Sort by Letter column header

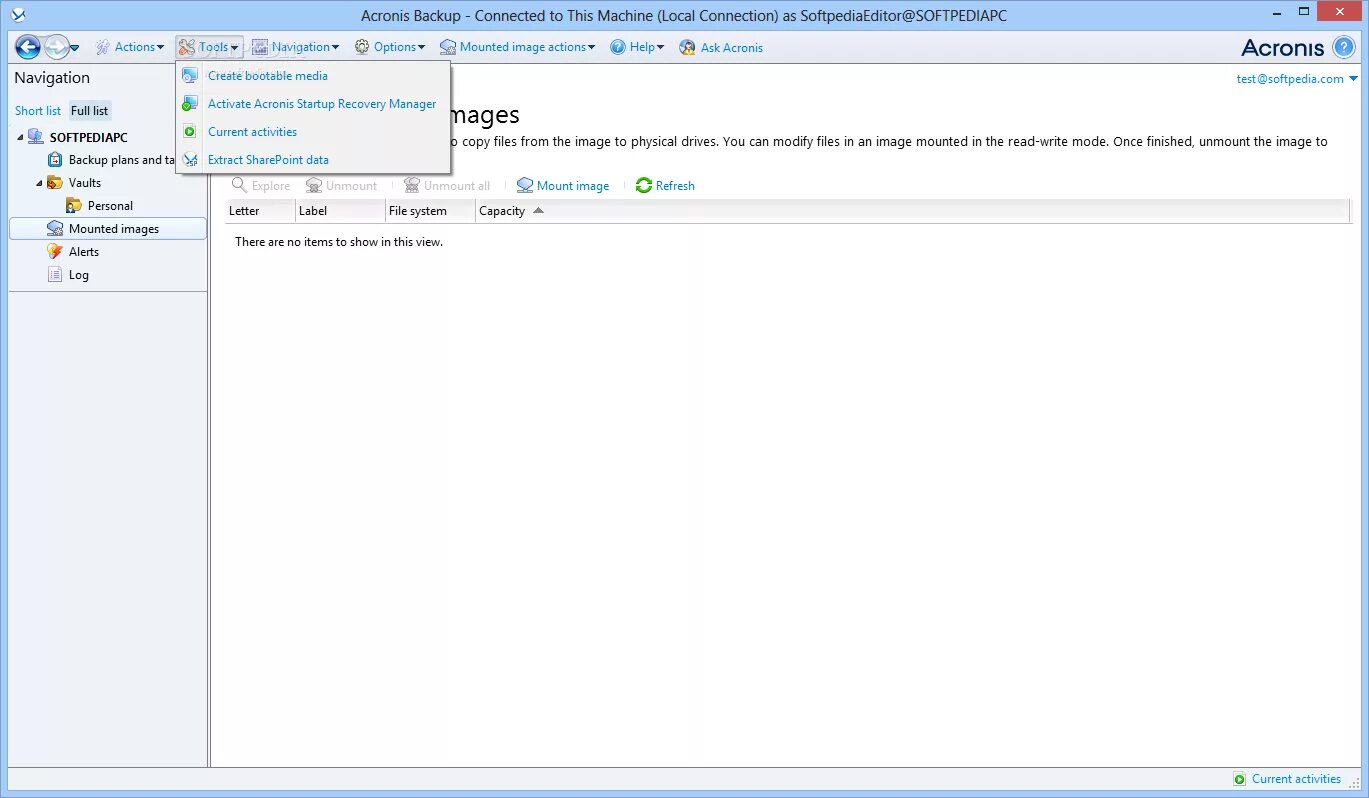click(x=260, y=211)
